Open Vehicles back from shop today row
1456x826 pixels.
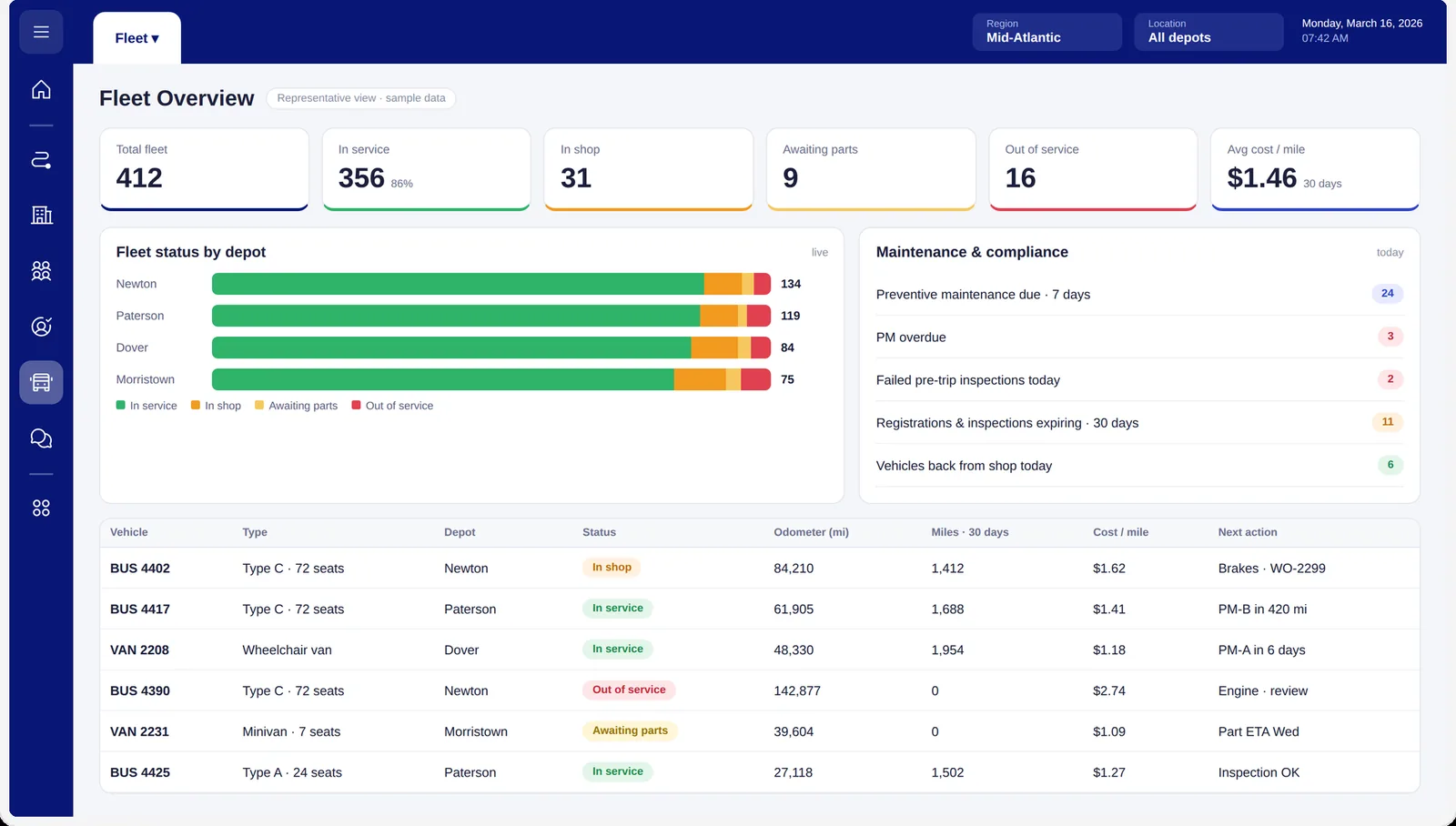tap(1139, 465)
